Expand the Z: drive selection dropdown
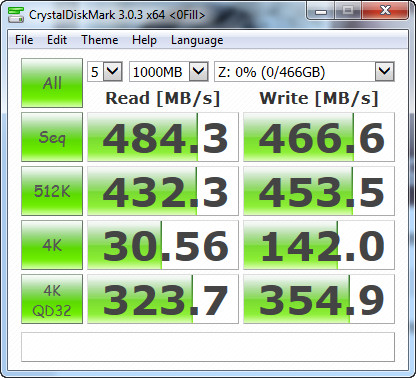Screen dimensions: 416x378 point(304,71)
